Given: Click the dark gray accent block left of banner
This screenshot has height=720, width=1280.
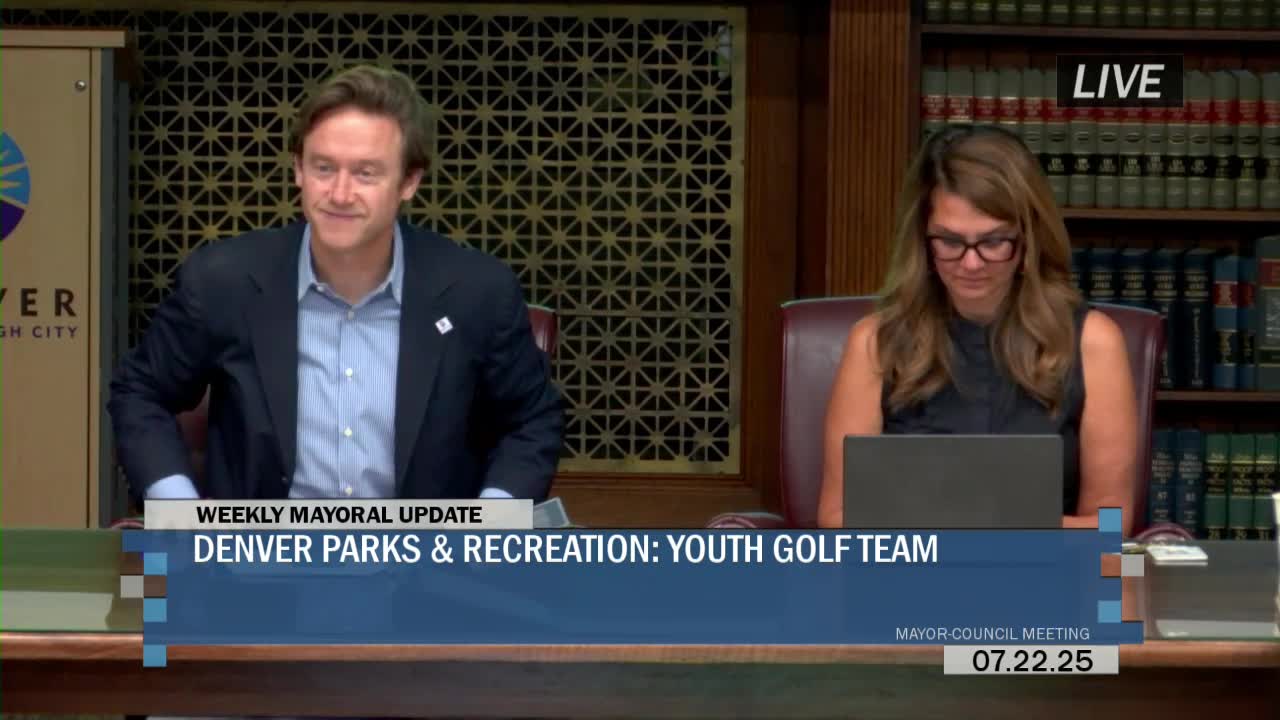Looking at the screenshot, I should pos(133,586).
